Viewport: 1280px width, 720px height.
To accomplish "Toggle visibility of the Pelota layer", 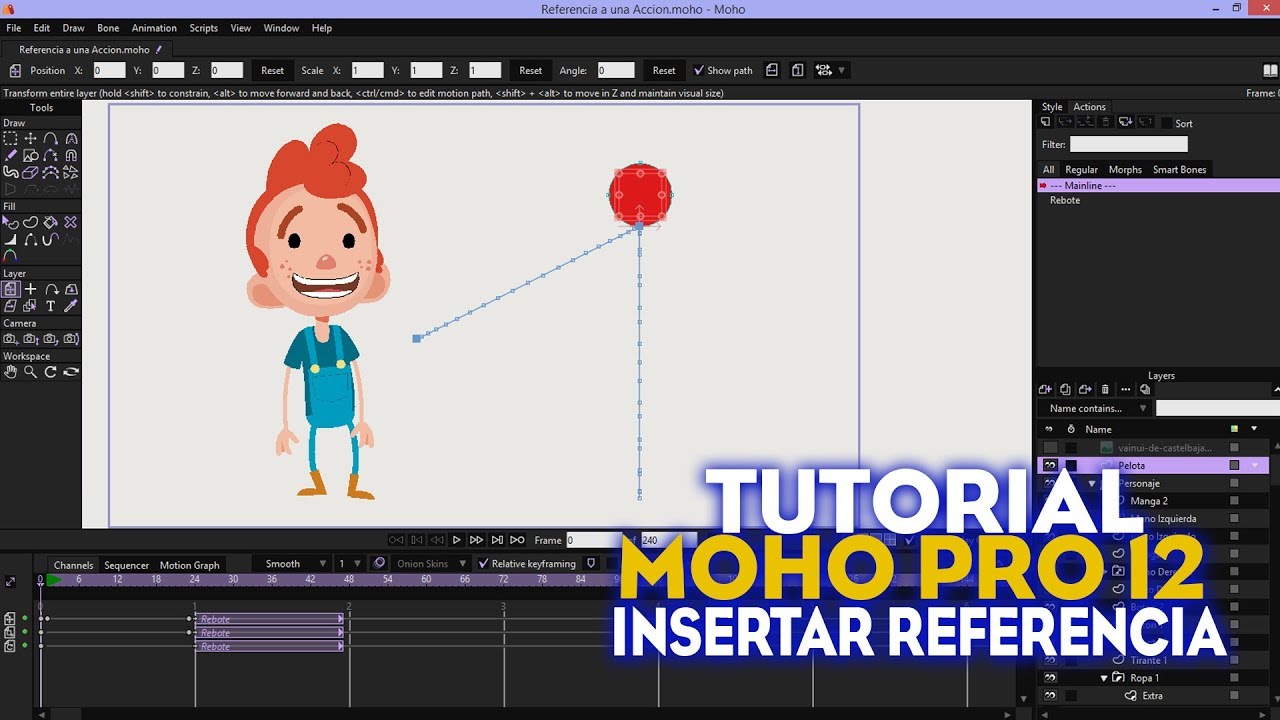I will (1050, 465).
